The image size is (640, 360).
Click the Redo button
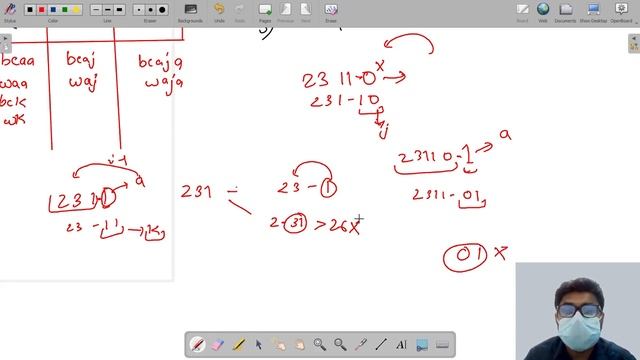[x=240, y=12]
